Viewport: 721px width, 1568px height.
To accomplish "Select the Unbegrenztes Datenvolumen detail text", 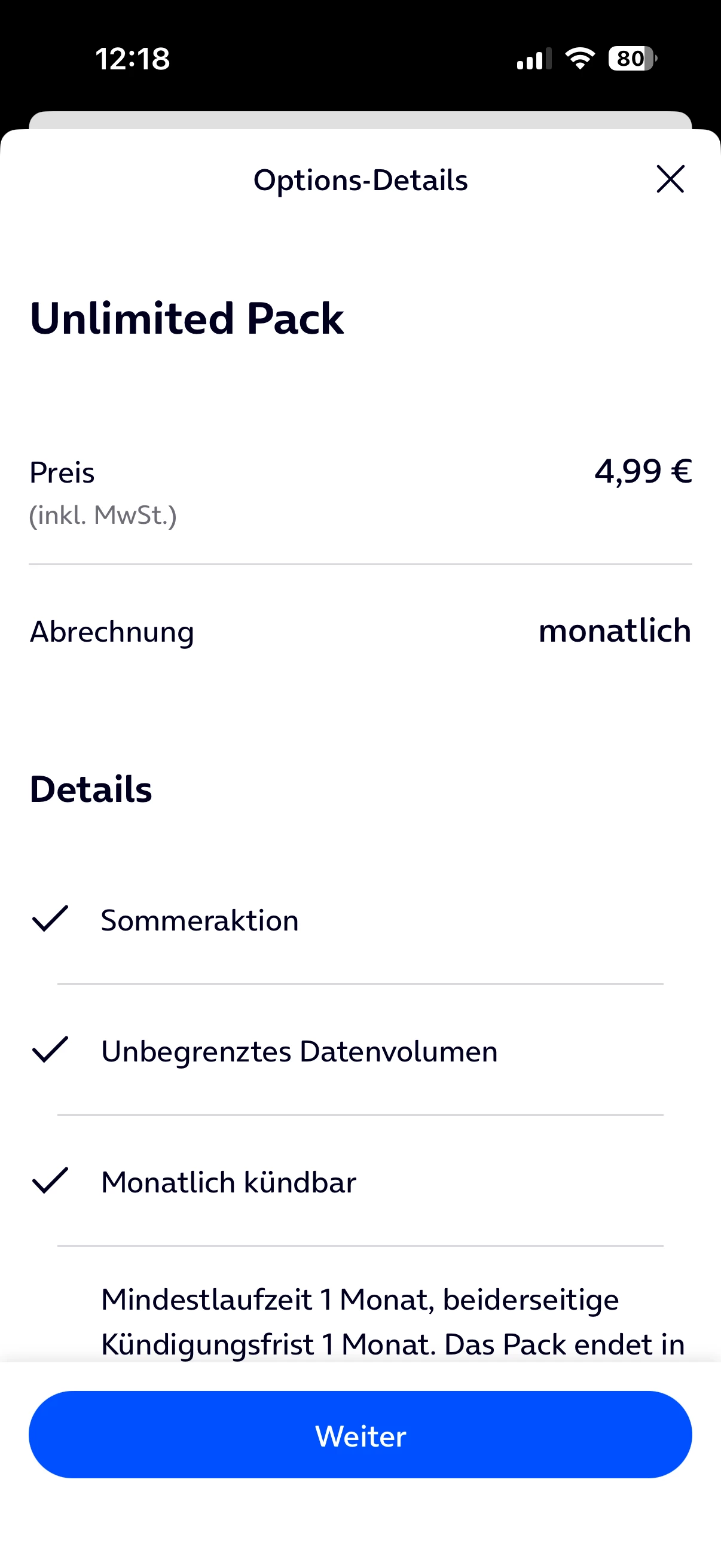I will pos(300,1051).
